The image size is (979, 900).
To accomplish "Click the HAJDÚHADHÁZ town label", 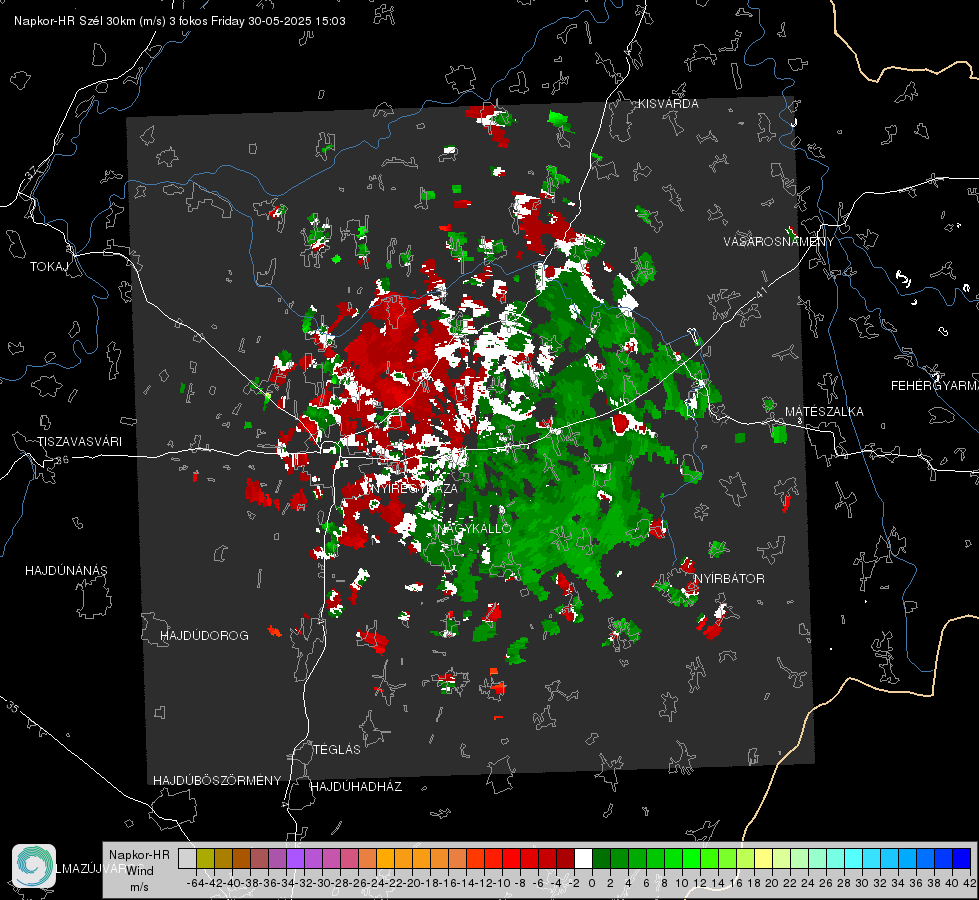I will click(357, 787).
